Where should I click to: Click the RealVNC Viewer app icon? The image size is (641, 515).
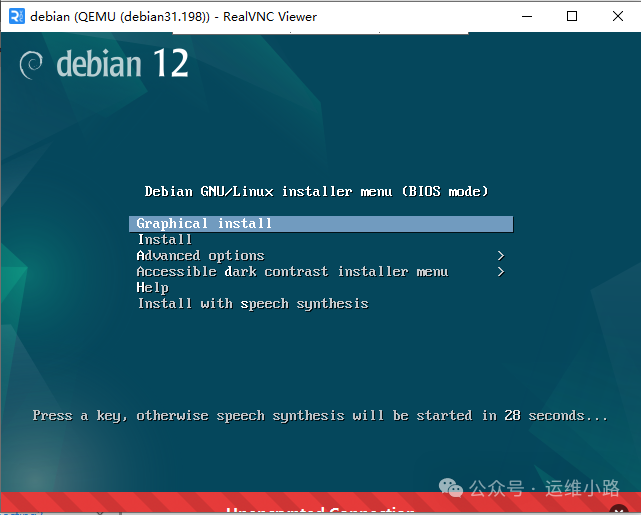(x=17, y=16)
